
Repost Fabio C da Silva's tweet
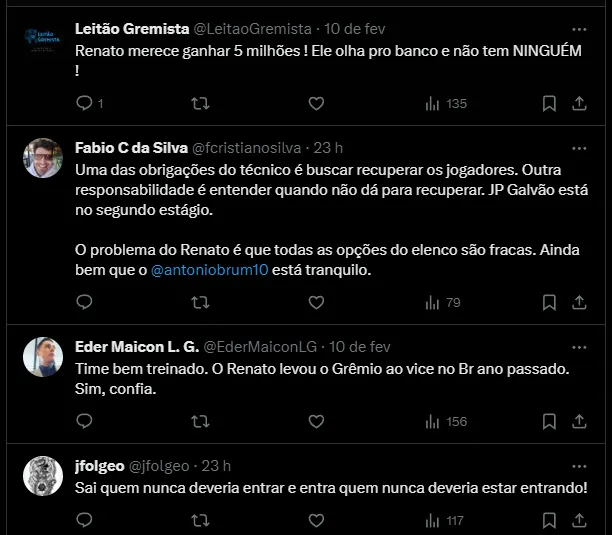(x=200, y=301)
